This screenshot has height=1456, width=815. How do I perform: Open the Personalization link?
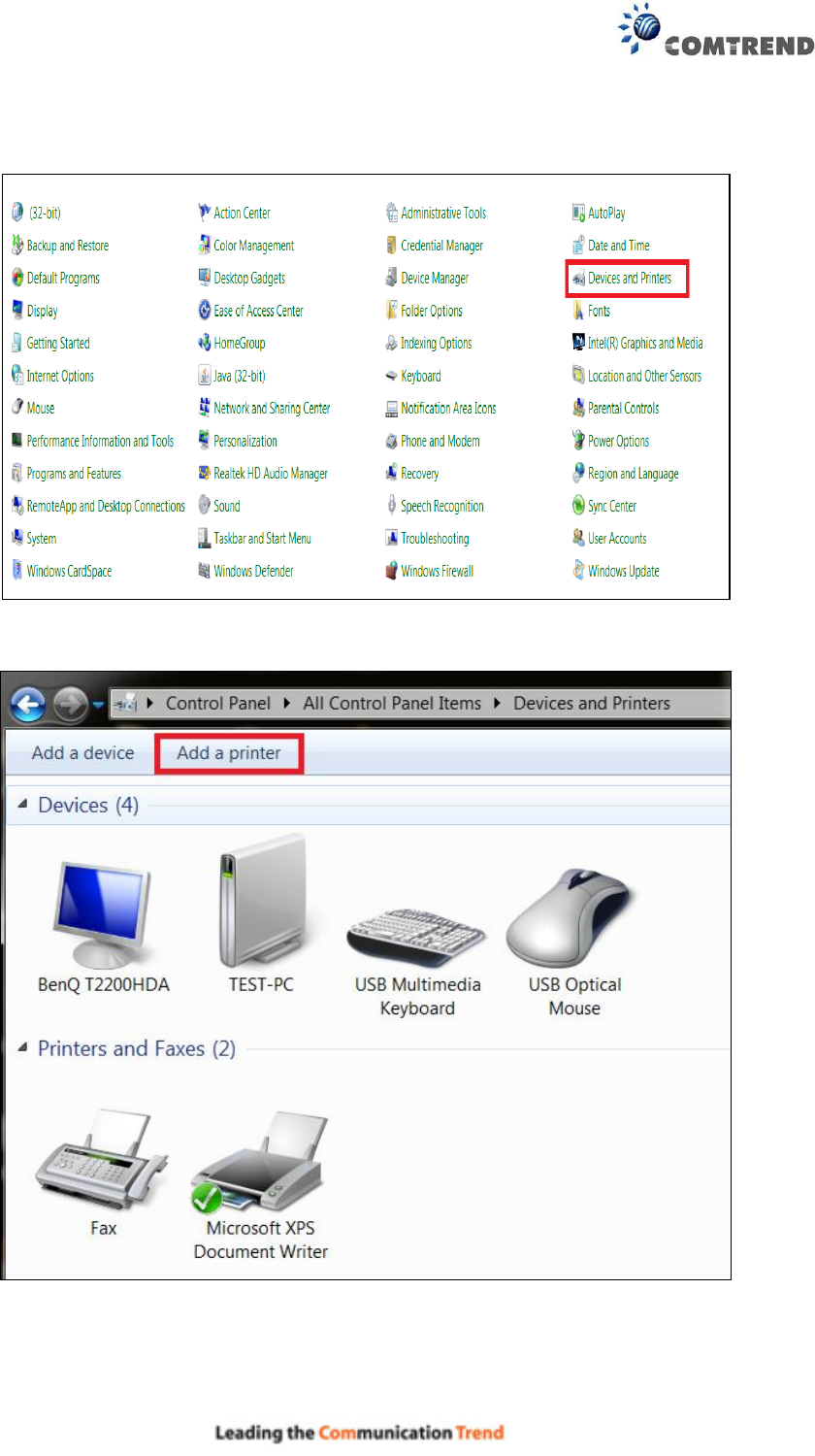(x=245, y=441)
